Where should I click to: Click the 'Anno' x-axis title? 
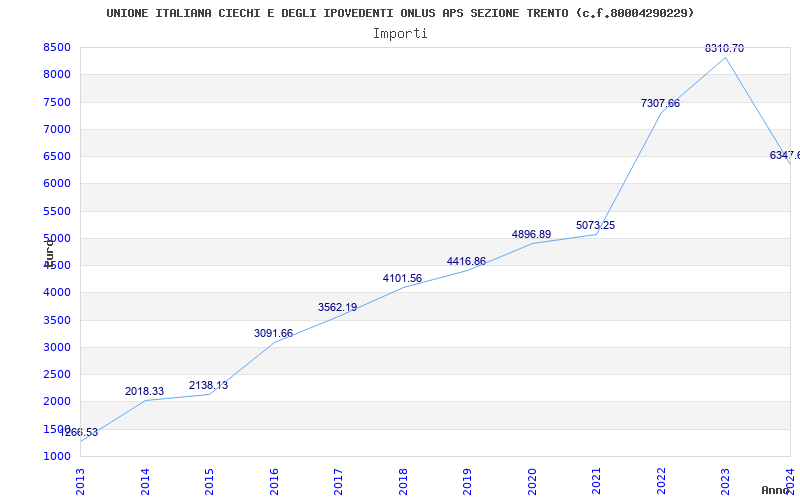click(775, 490)
